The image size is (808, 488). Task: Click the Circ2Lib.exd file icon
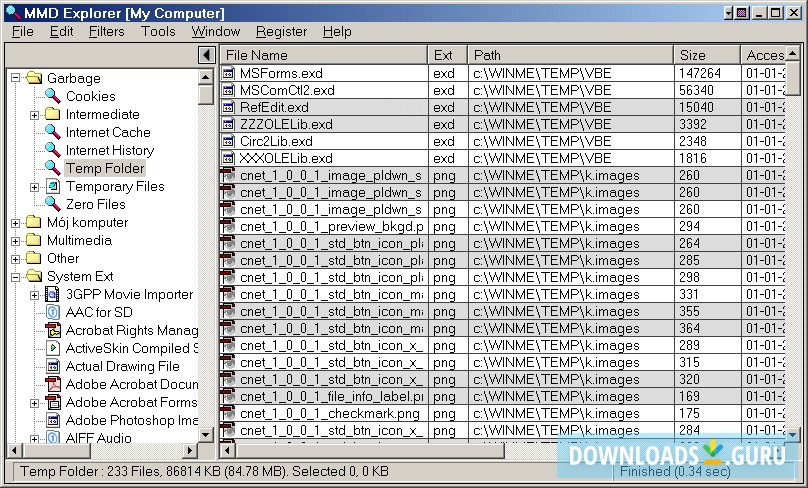228,141
